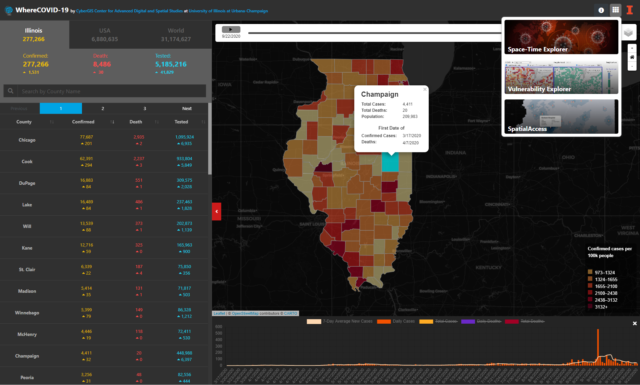Play the timeline animation
The height and width of the screenshot is (385, 640).
[x=231, y=29]
